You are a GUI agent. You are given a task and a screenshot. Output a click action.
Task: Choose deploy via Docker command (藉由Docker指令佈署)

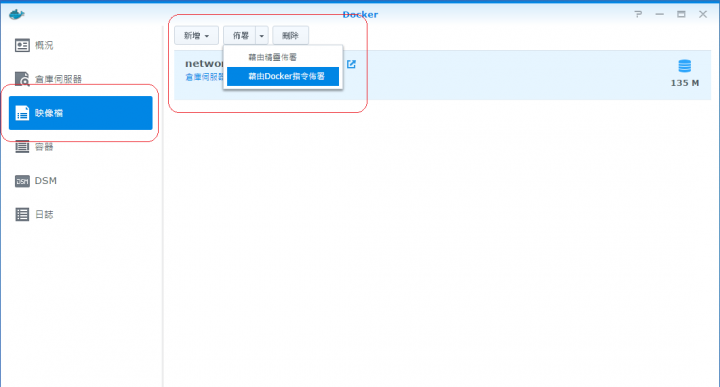click(283, 76)
